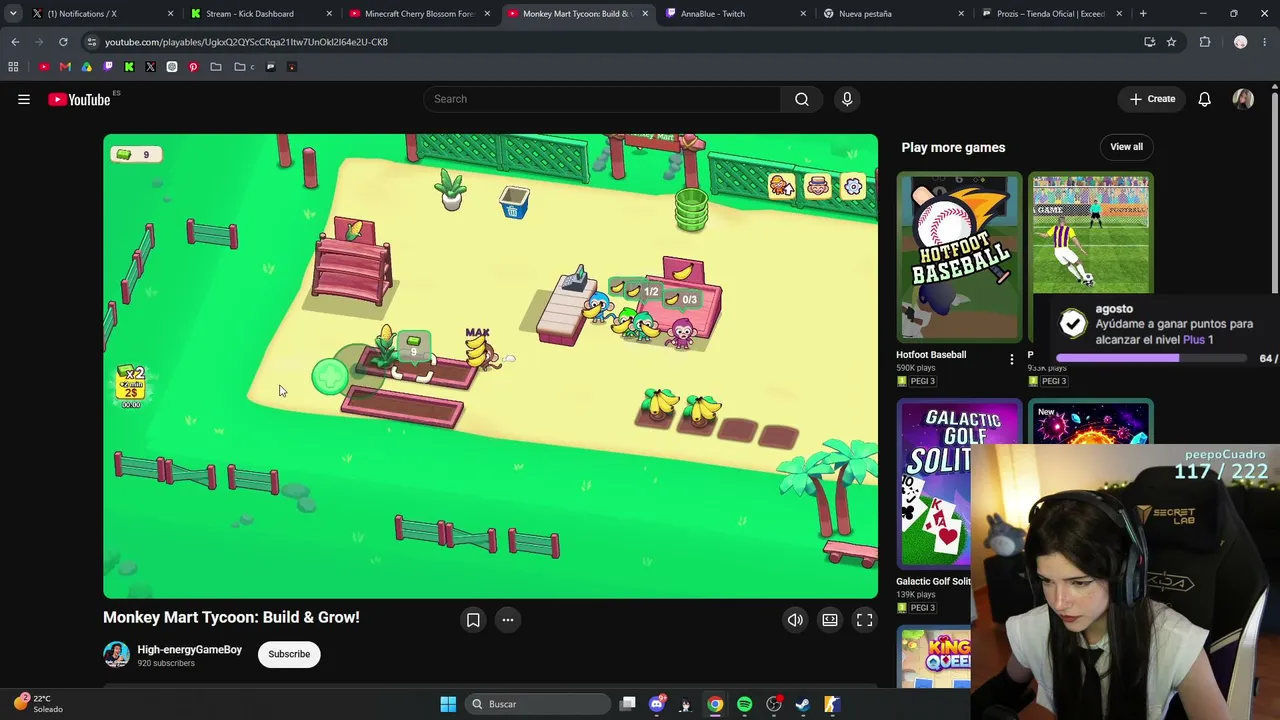The width and height of the screenshot is (1280, 720).
Task: Go to the YouTube home logo
Action: [79, 99]
